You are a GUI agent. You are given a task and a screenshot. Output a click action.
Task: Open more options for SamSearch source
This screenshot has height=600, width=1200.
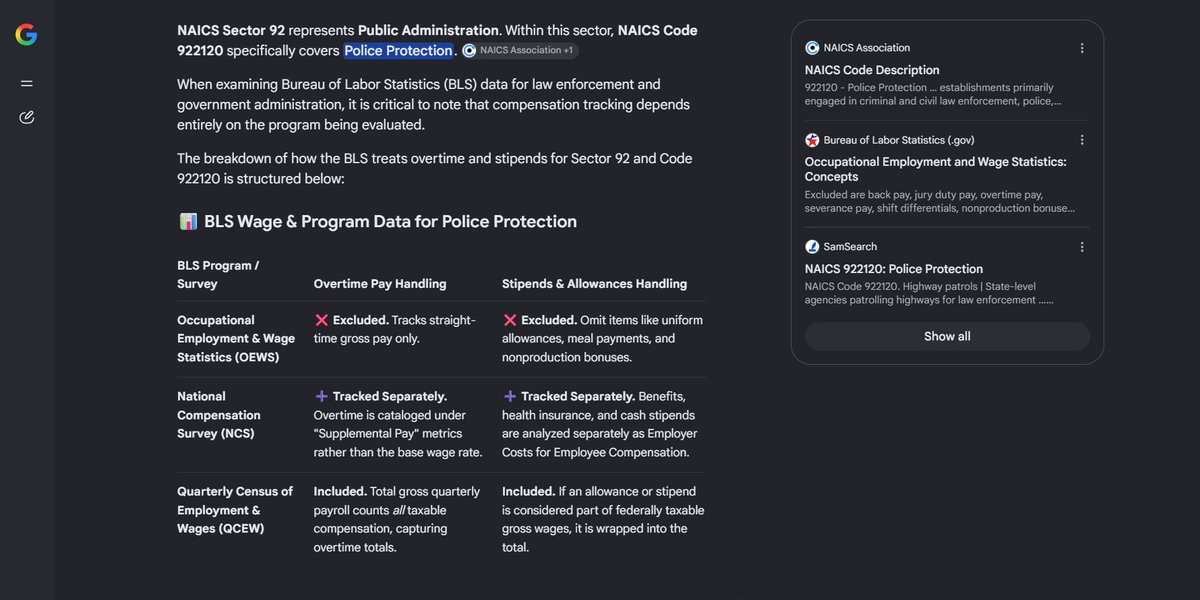pyautogui.click(x=1082, y=246)
